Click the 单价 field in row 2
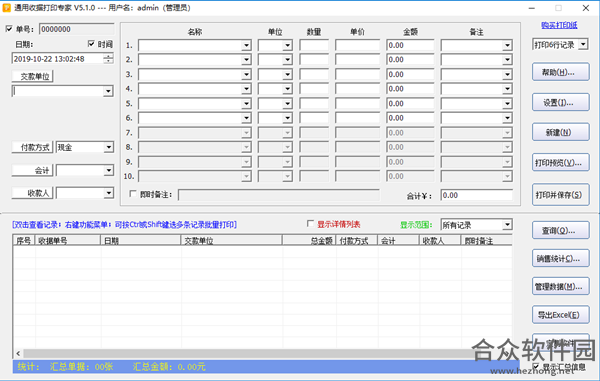This screenshot has width=600, height=381. click(x=357, y=60)
